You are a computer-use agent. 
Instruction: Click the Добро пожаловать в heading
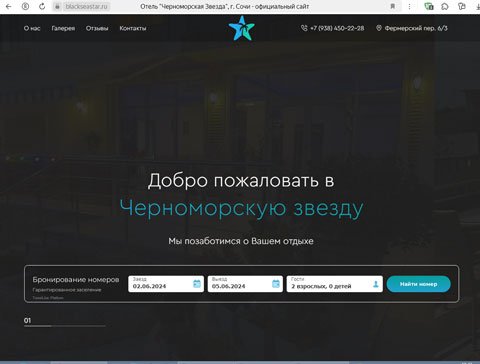[241, 181]
